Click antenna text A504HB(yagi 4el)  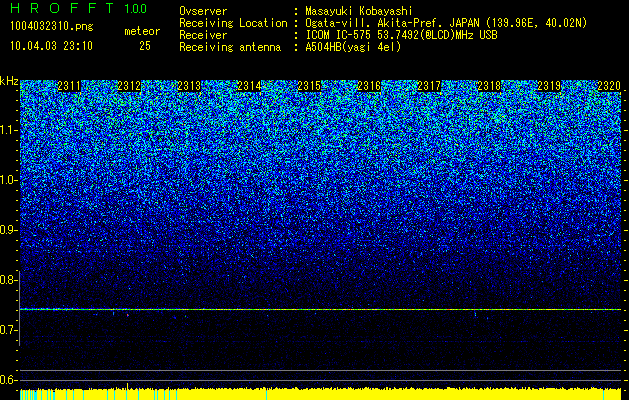click(353, 47)
